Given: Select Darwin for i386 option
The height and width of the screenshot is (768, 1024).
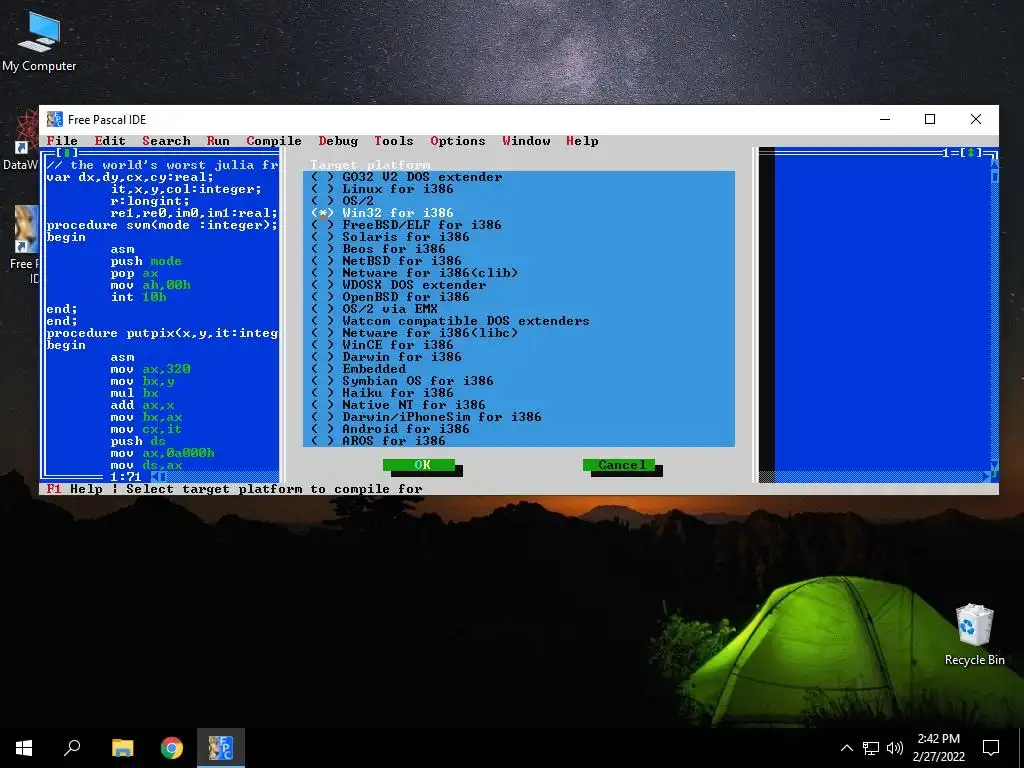Looking at the screenshot, I should tap(386, 357).
